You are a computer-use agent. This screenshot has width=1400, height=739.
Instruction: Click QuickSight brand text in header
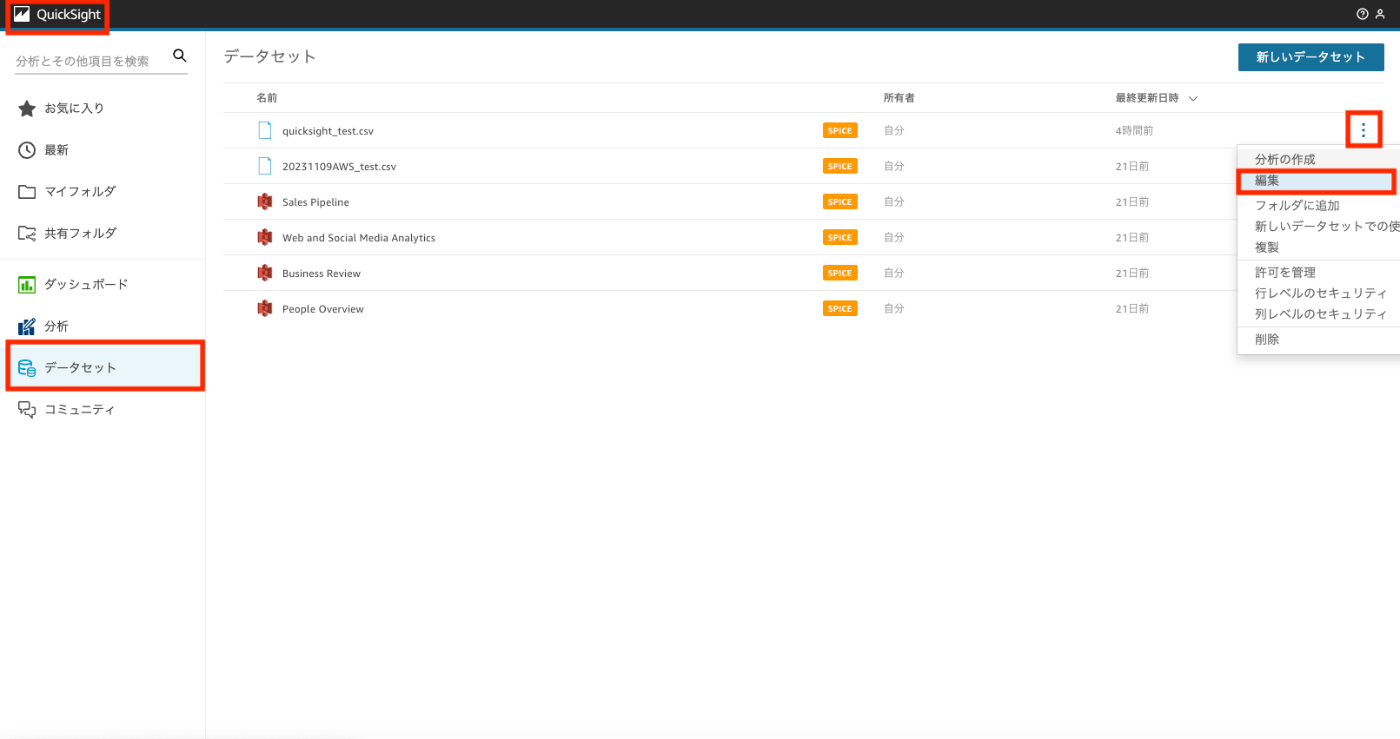(x=69, y=15)
